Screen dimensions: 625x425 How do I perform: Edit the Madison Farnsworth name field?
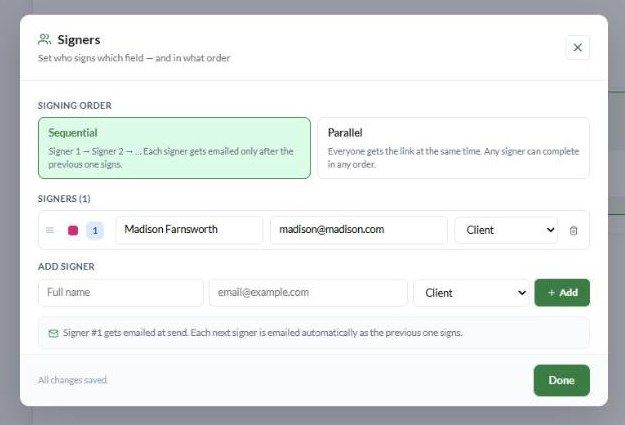pyautogui.click(x=189, y=230)
